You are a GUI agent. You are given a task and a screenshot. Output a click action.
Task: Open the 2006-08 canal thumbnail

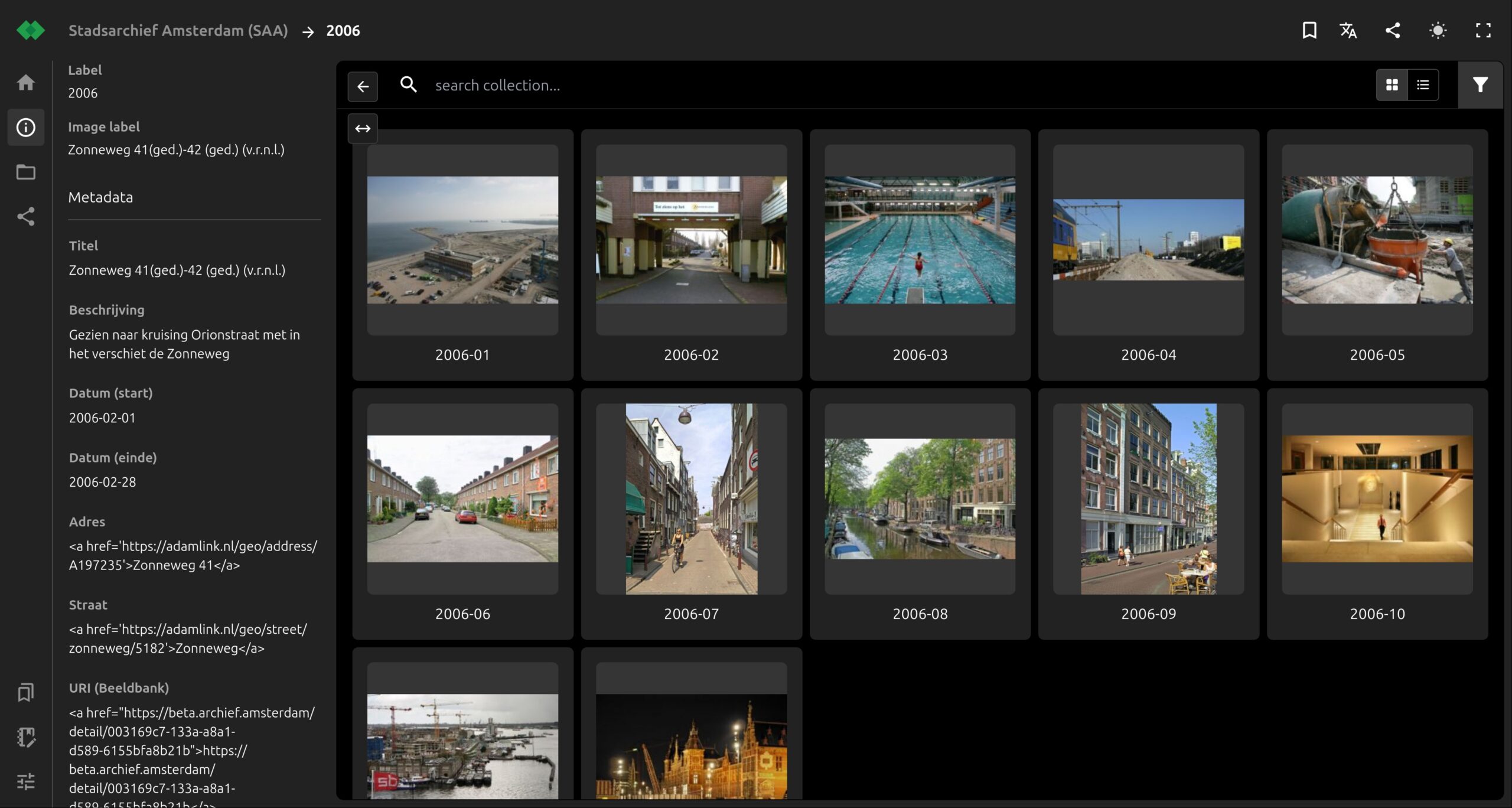pyautogui.click(x=920, y=499)
